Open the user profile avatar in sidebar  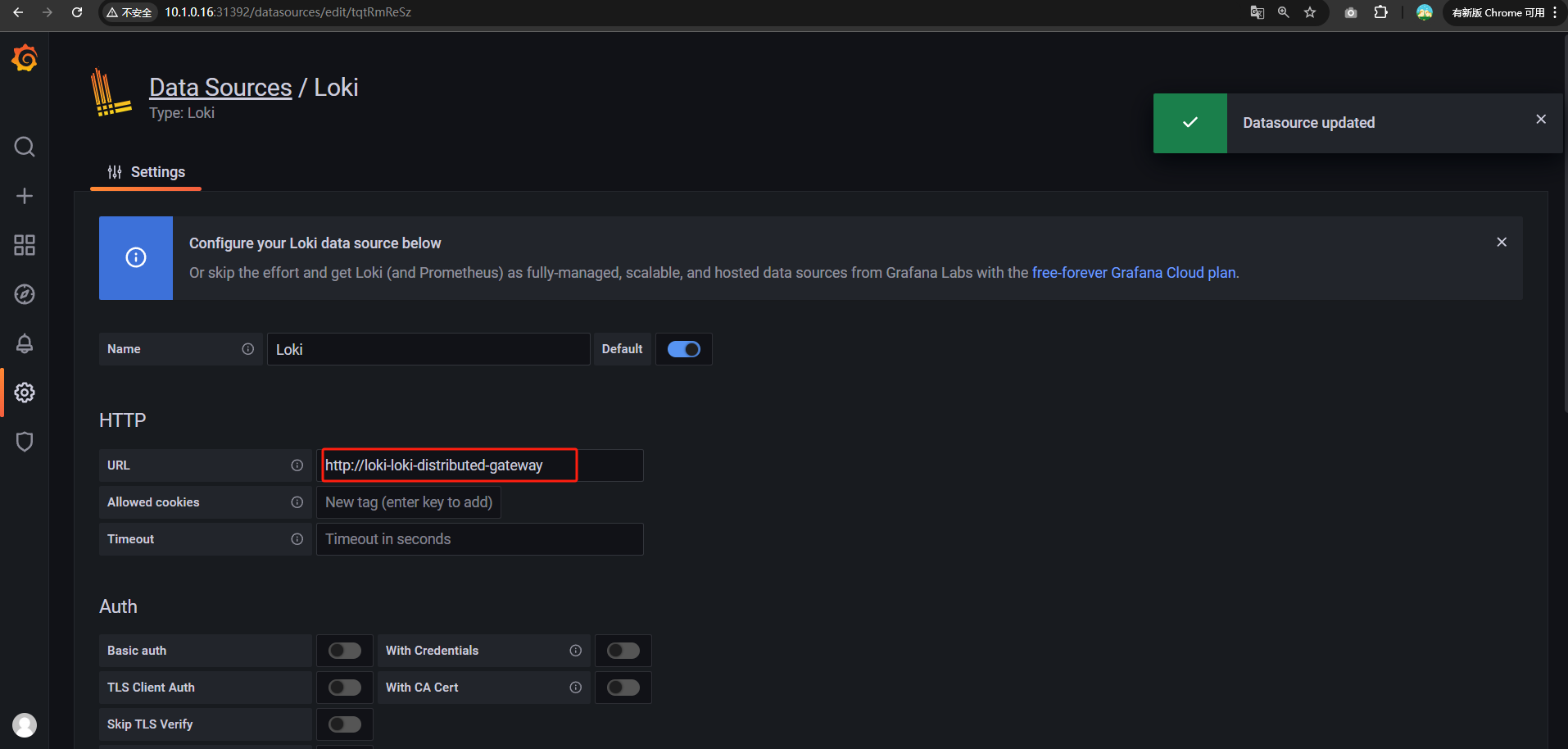(x=25, y=725)
